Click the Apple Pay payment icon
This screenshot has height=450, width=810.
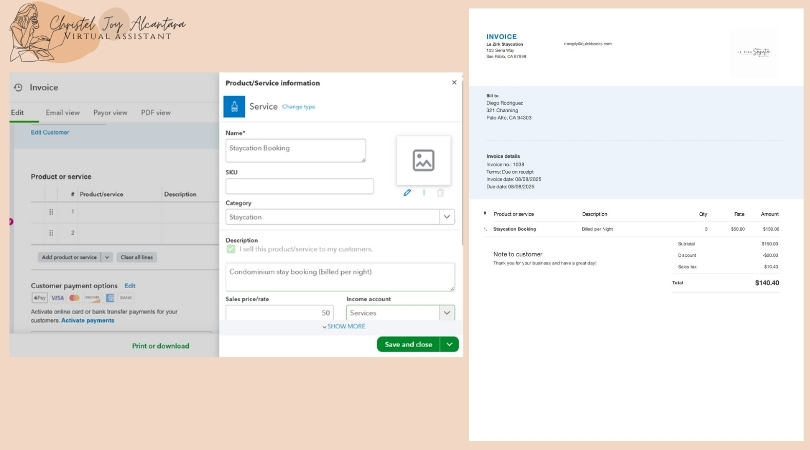[x=39, y=298]
